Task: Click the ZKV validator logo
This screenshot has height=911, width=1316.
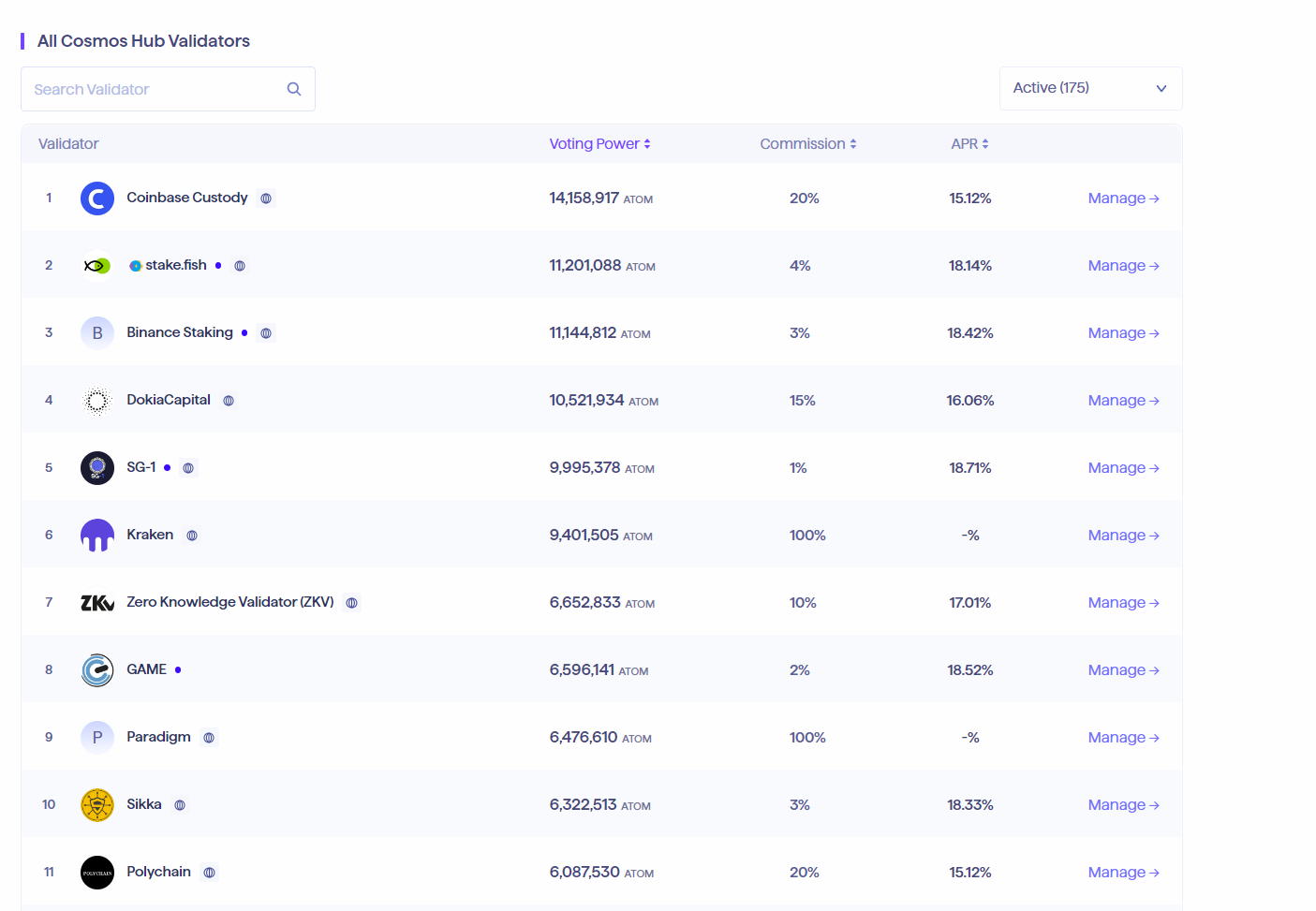Action: [x=97, y=603]
